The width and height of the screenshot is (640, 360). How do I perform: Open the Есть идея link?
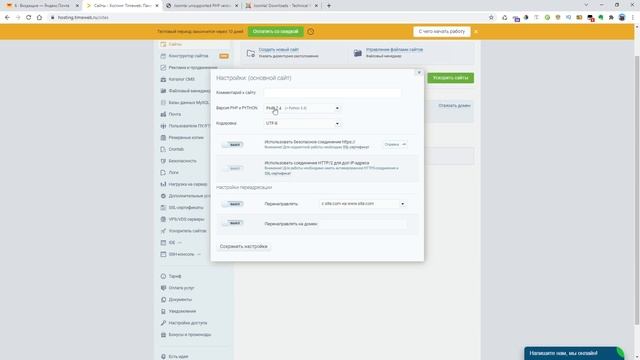coord(178,356)
